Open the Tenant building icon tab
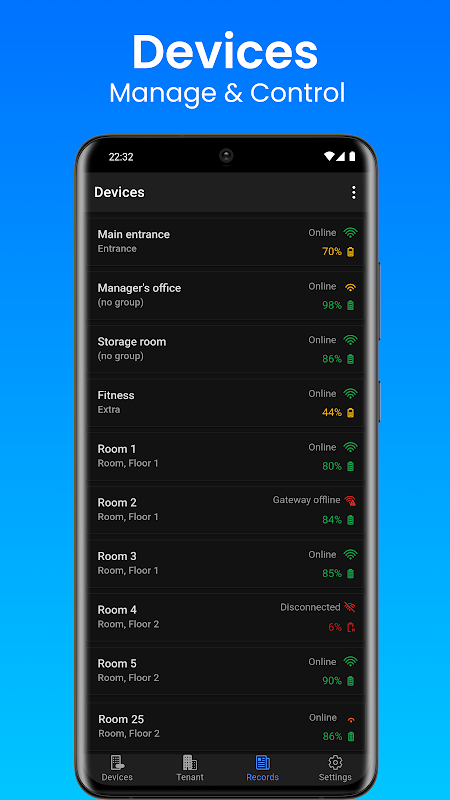Viewport: 450px width, 800px height. 190,763
